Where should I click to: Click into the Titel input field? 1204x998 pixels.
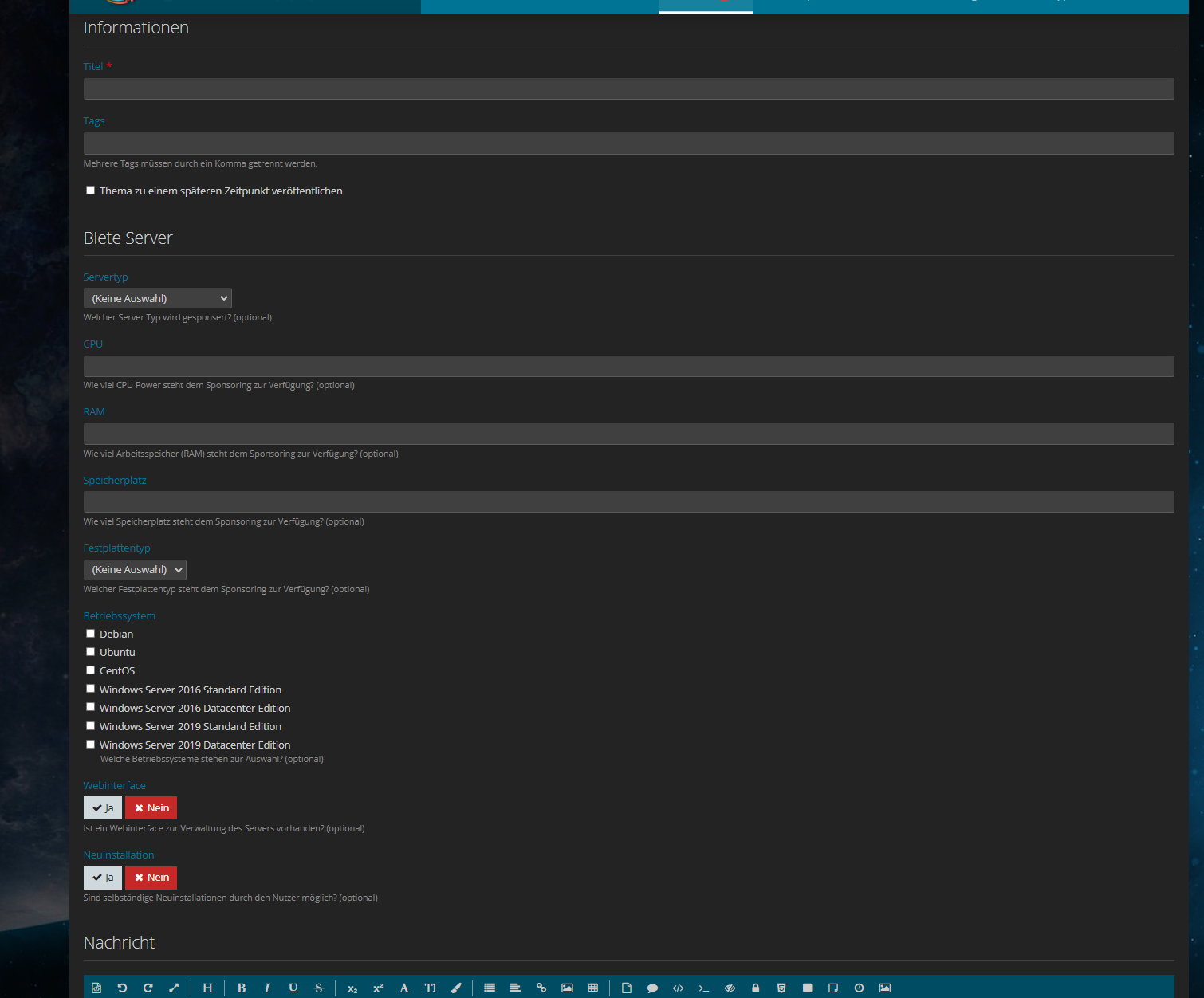tap(628, 88)
